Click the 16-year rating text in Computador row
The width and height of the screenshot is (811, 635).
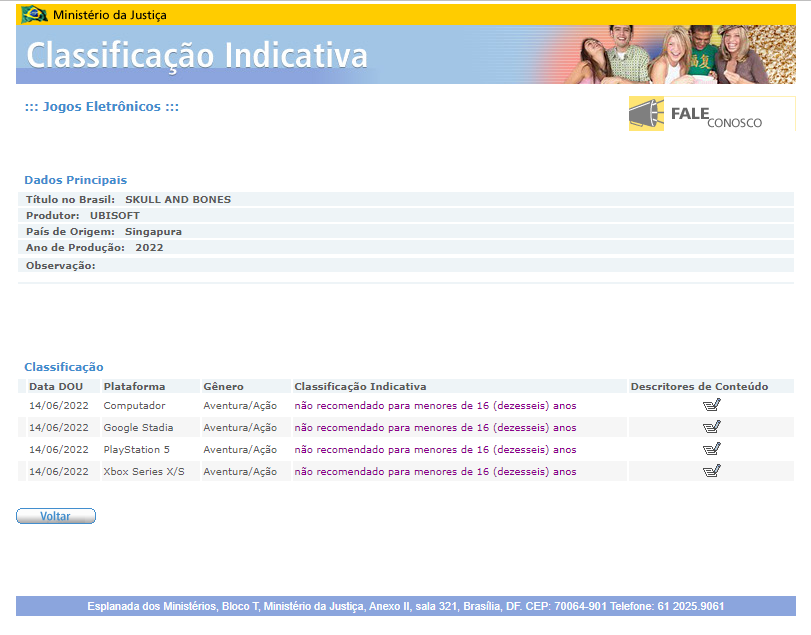[x=435, y=405]
